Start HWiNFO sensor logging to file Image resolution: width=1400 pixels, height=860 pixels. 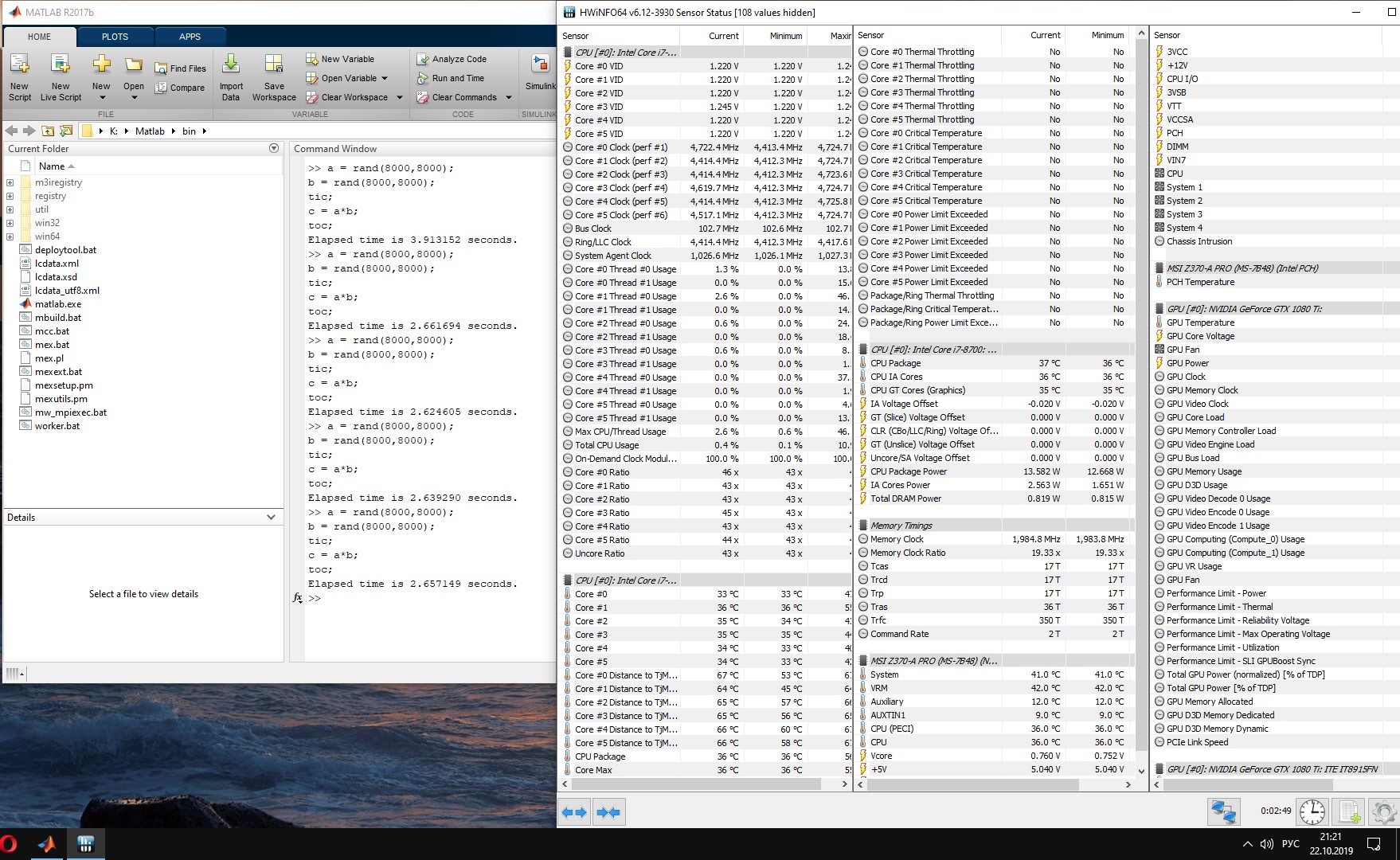[1350, 812]
